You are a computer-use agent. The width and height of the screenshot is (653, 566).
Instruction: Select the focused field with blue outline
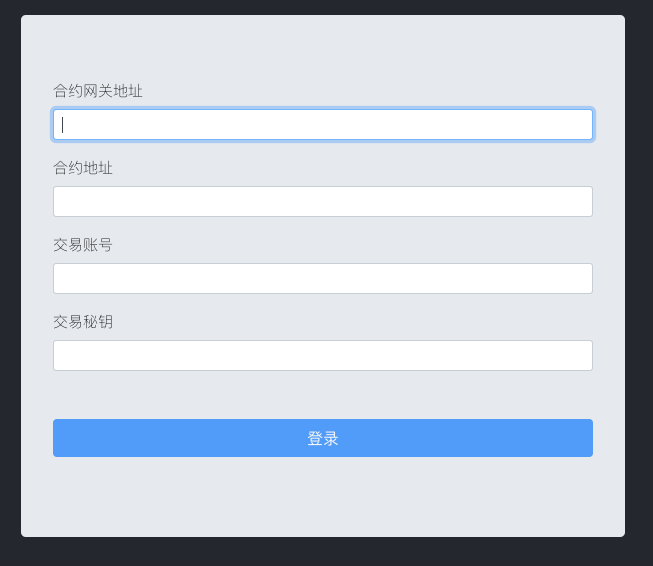coord(323,125)
